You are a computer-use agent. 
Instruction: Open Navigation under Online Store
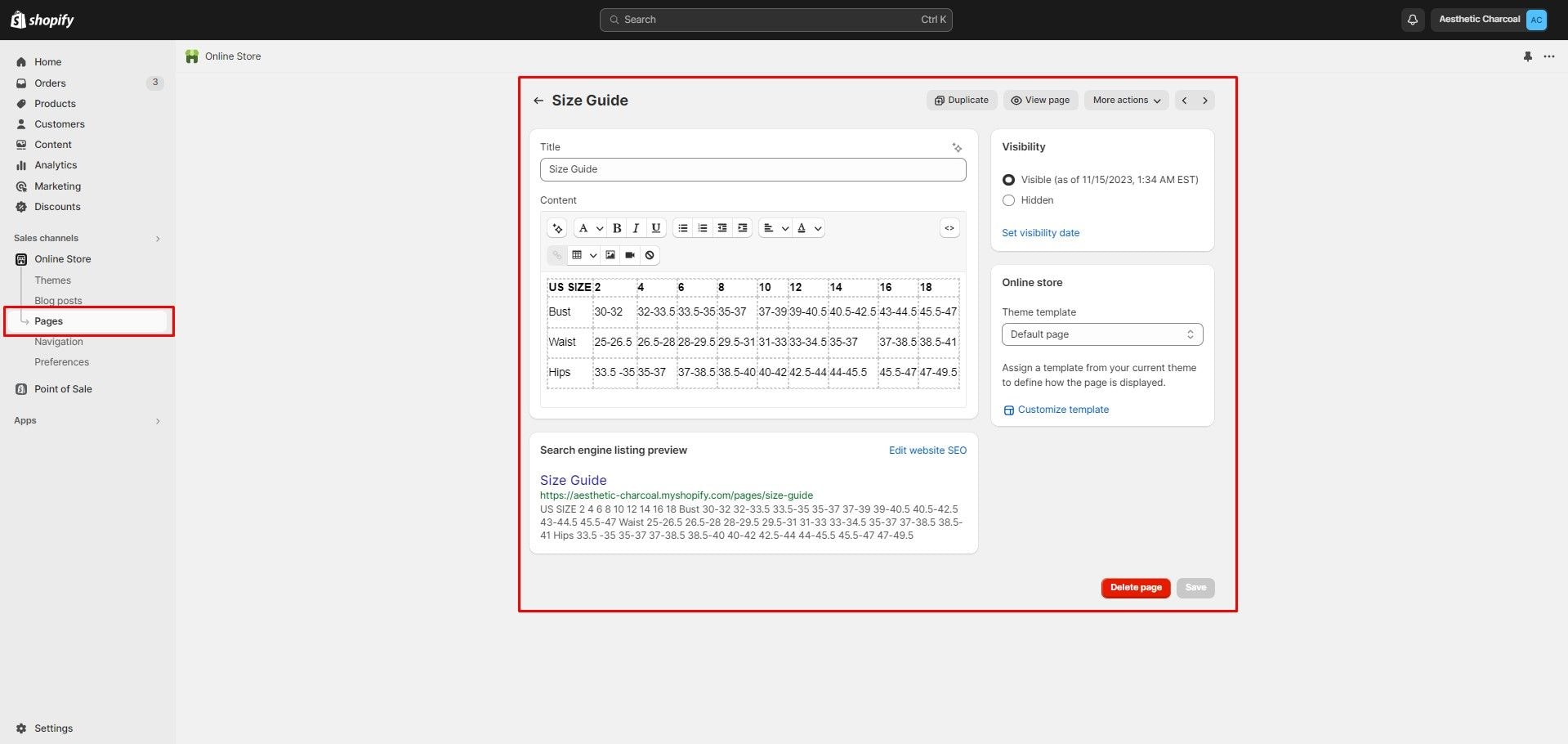coord(59,342)
